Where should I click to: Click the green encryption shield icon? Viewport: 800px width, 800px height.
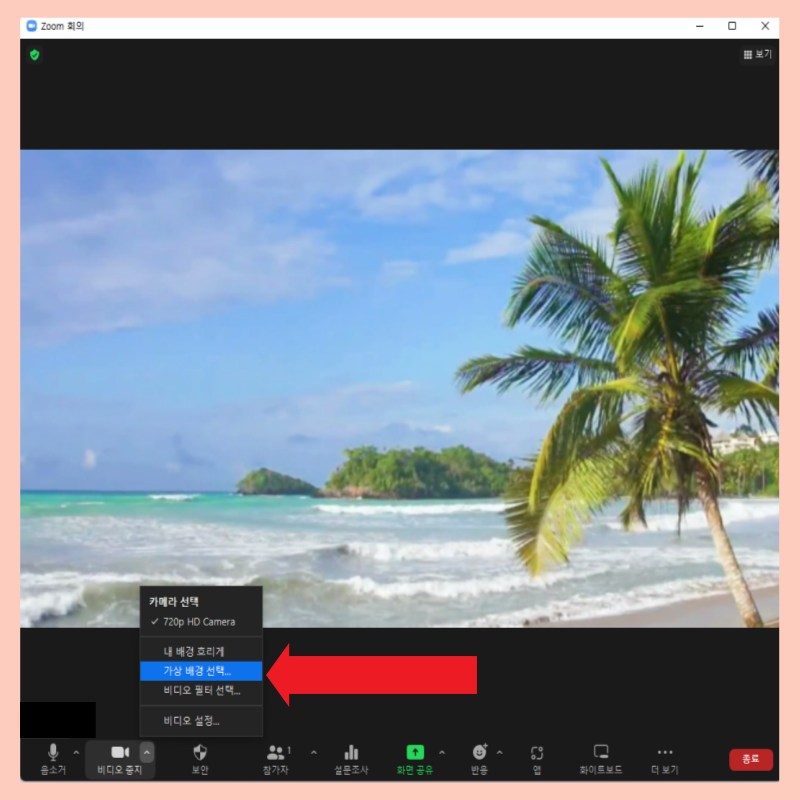coord(35,55)
